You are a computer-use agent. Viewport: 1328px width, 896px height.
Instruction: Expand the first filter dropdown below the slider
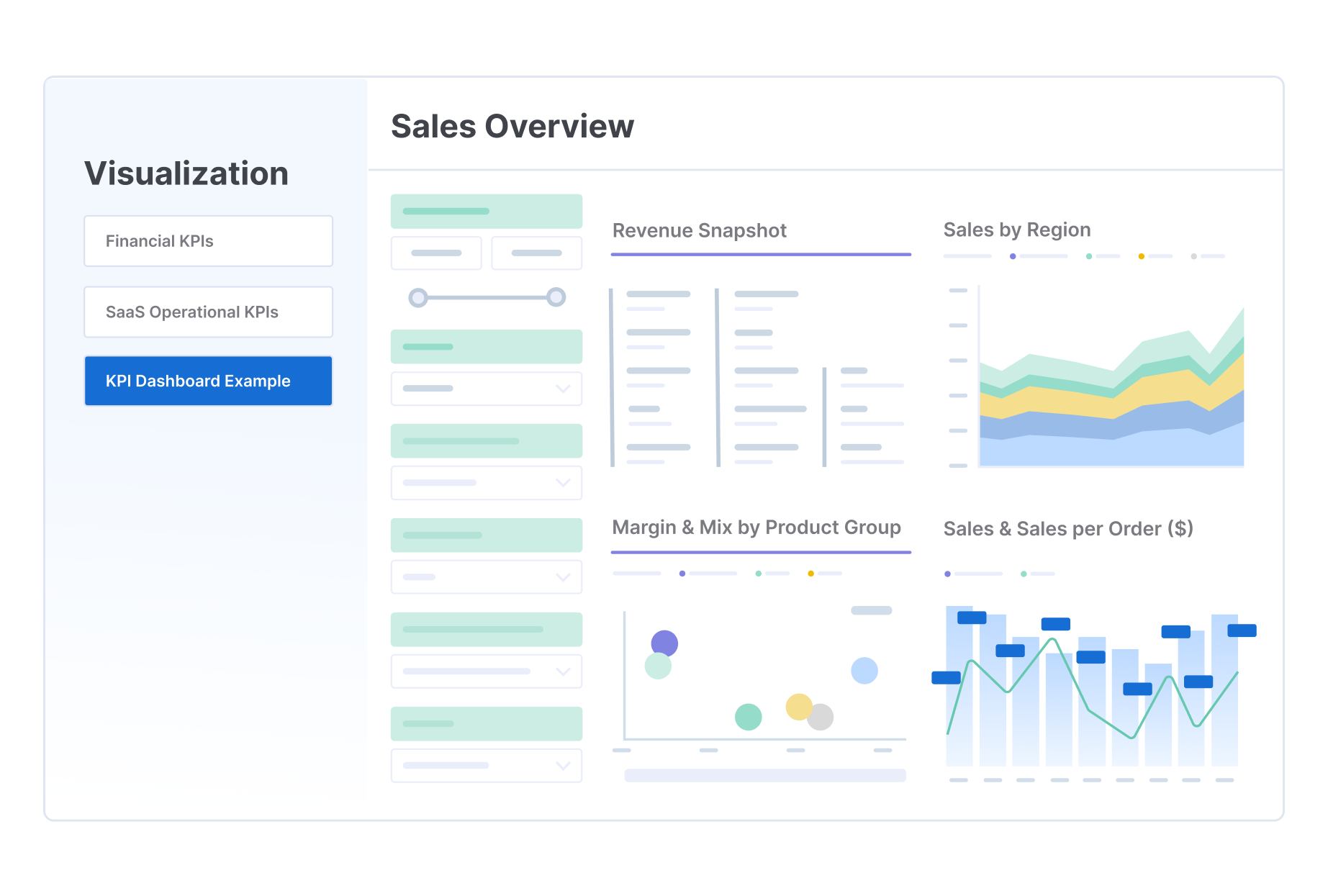point(487,389)
